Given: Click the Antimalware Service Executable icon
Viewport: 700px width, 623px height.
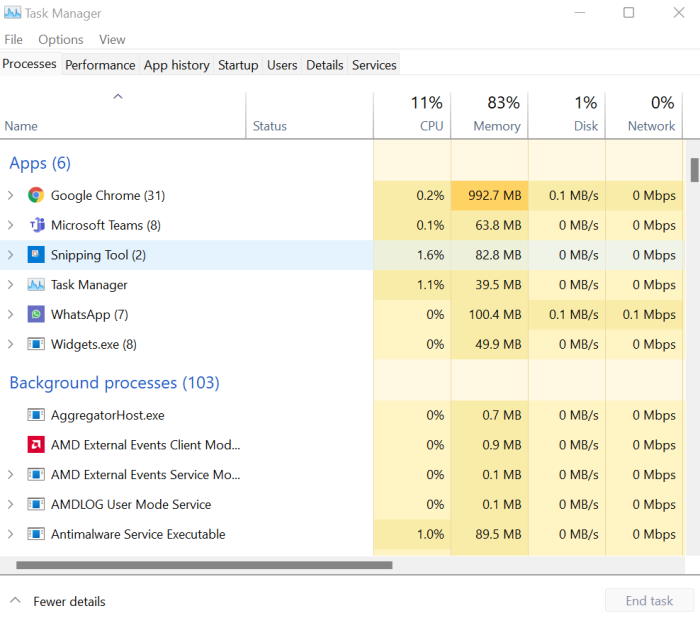Looking at the screenshot, I should (36, 534).
